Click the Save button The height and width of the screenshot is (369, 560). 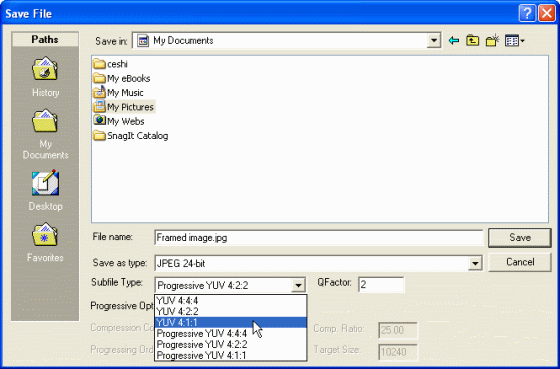click(x=520, y=238)
